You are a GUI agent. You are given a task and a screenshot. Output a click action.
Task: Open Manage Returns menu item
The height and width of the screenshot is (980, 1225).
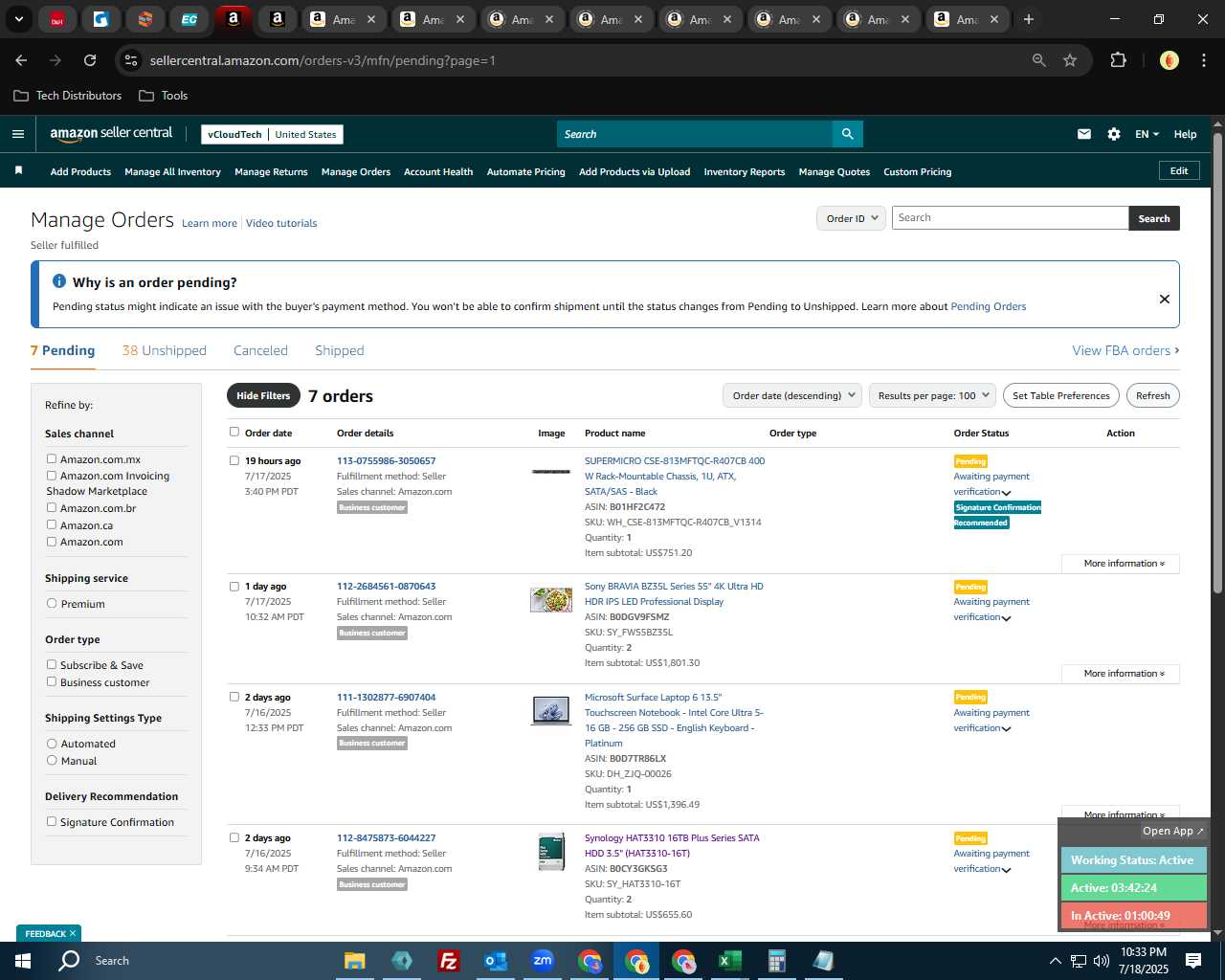(271, 172)
